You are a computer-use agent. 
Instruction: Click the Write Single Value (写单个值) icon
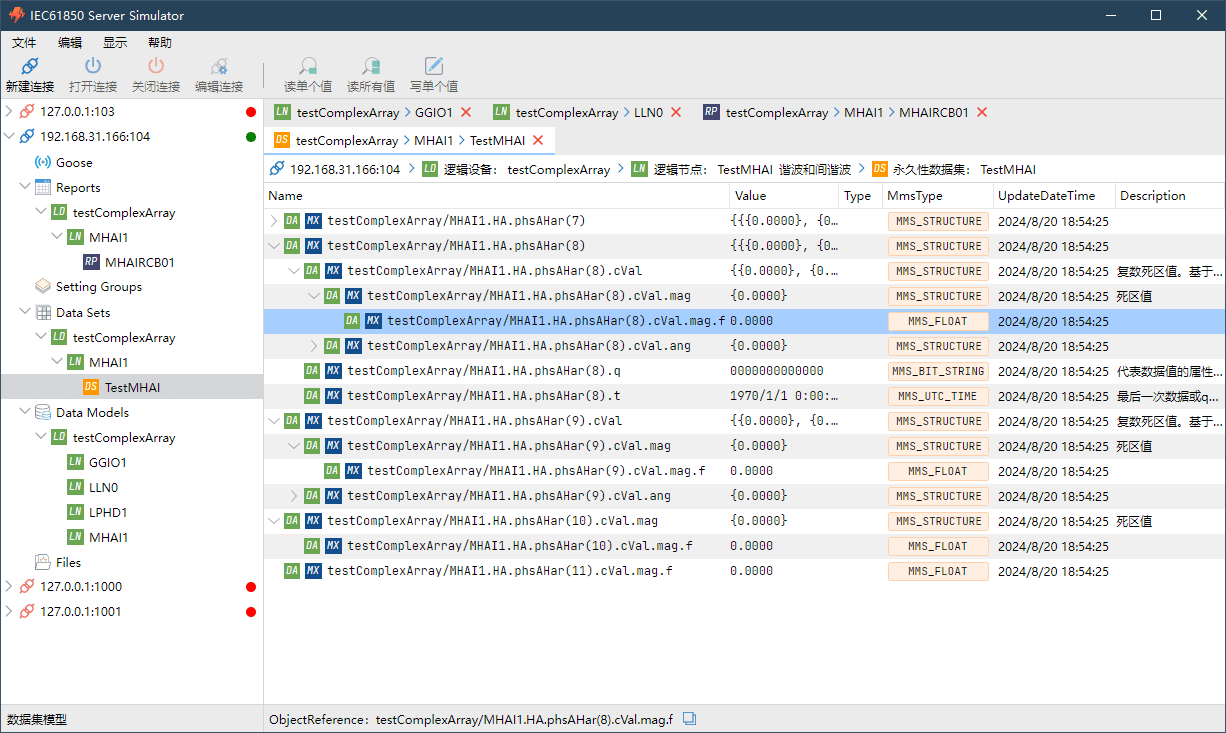[x=433, y=67]
